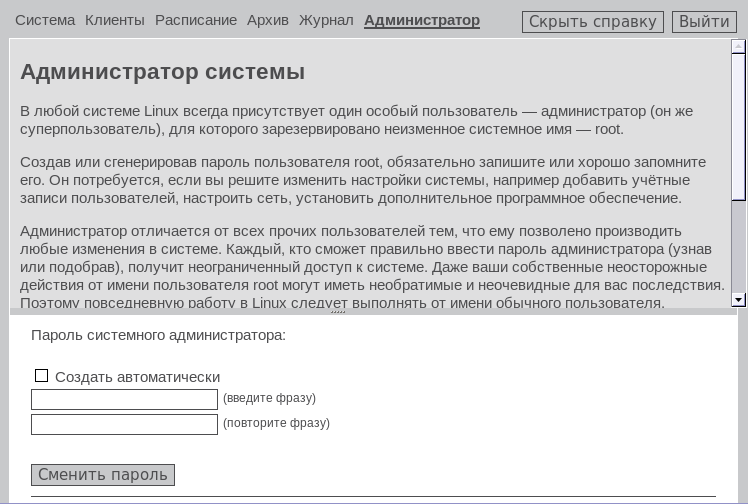Focus the повторите фразу password field

coord(124,425)
